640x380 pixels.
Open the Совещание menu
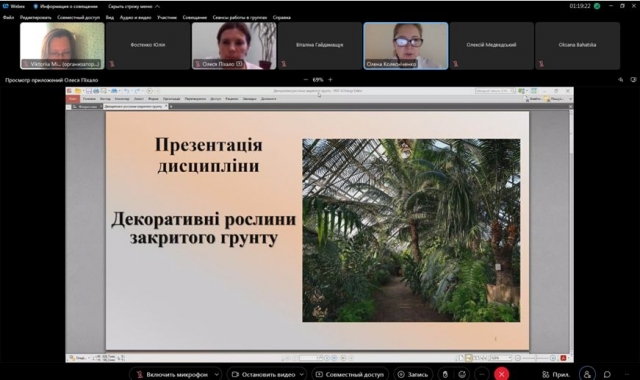click(195, 18)
